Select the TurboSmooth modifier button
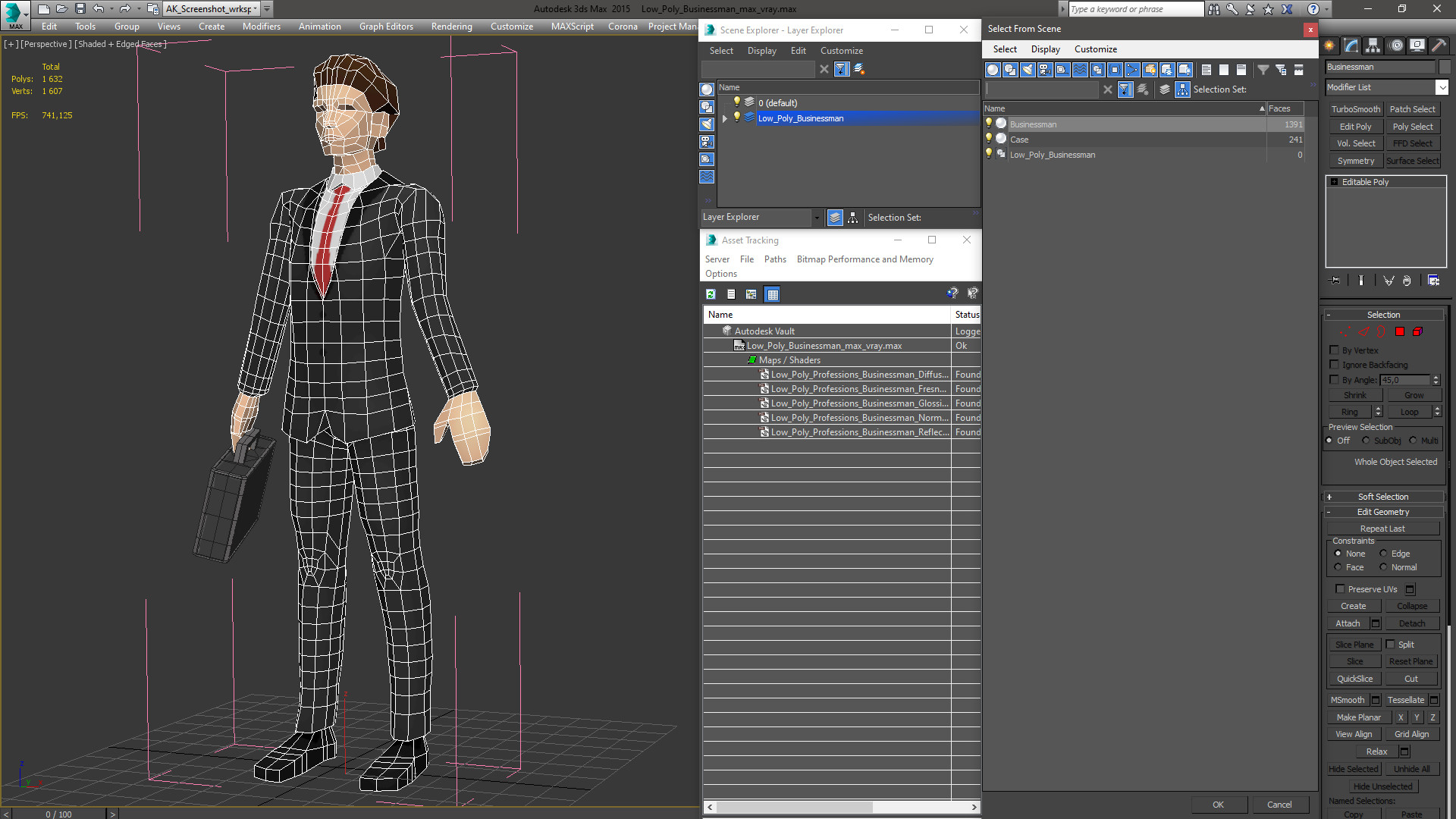 point(1356,109)
